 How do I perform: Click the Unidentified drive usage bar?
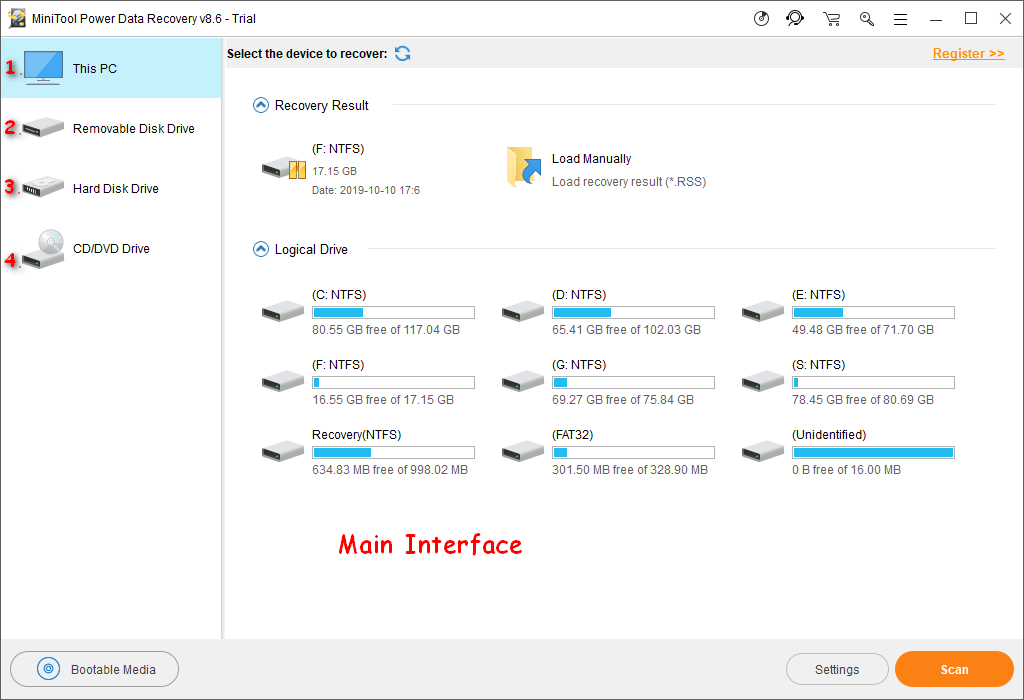coord(873,453)
